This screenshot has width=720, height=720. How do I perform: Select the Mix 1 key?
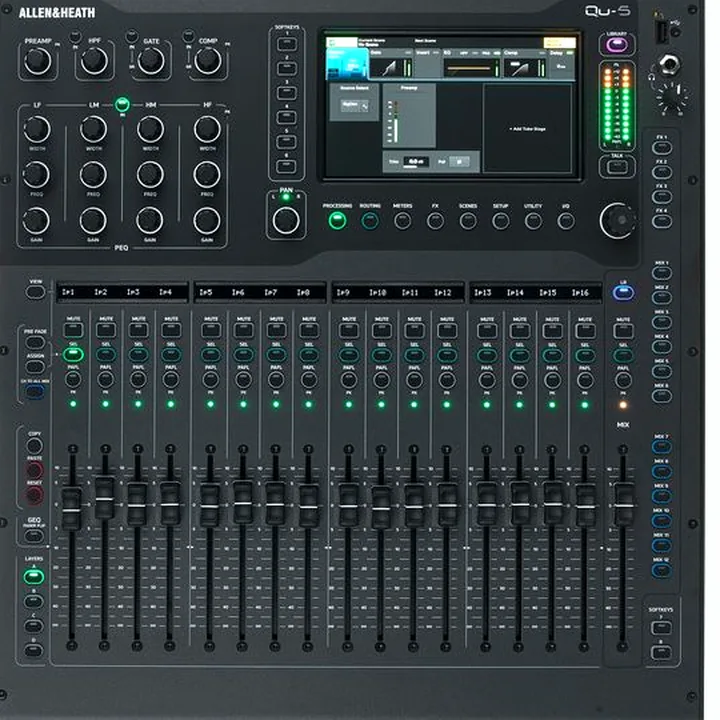click(x=662, y=273)
